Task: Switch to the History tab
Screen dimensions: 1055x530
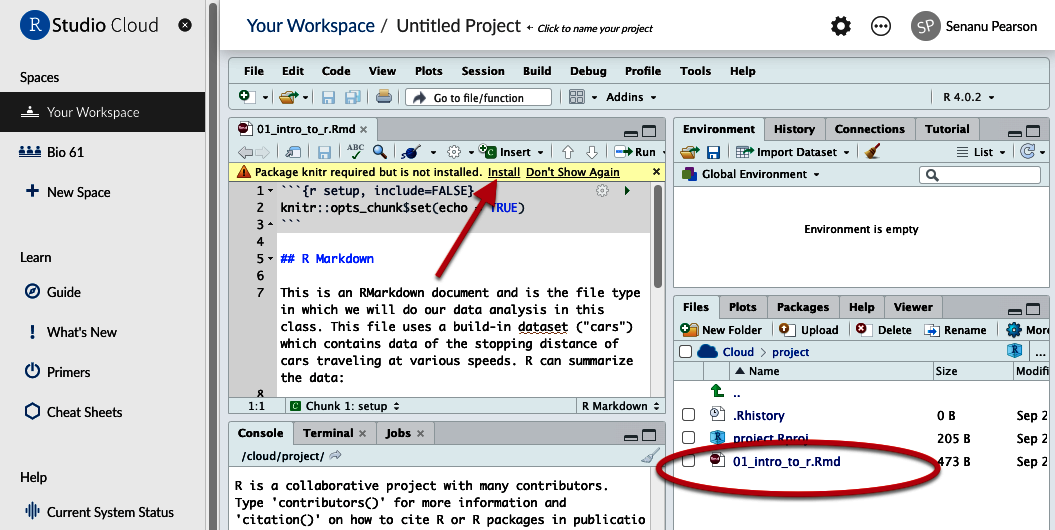Action: (794, 129)
